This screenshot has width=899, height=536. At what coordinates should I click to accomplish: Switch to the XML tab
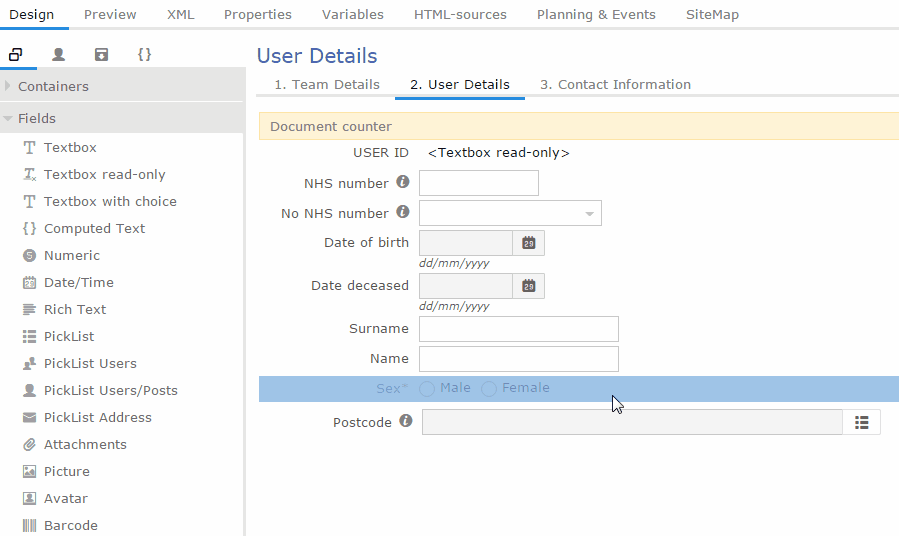tap(181, 14)
